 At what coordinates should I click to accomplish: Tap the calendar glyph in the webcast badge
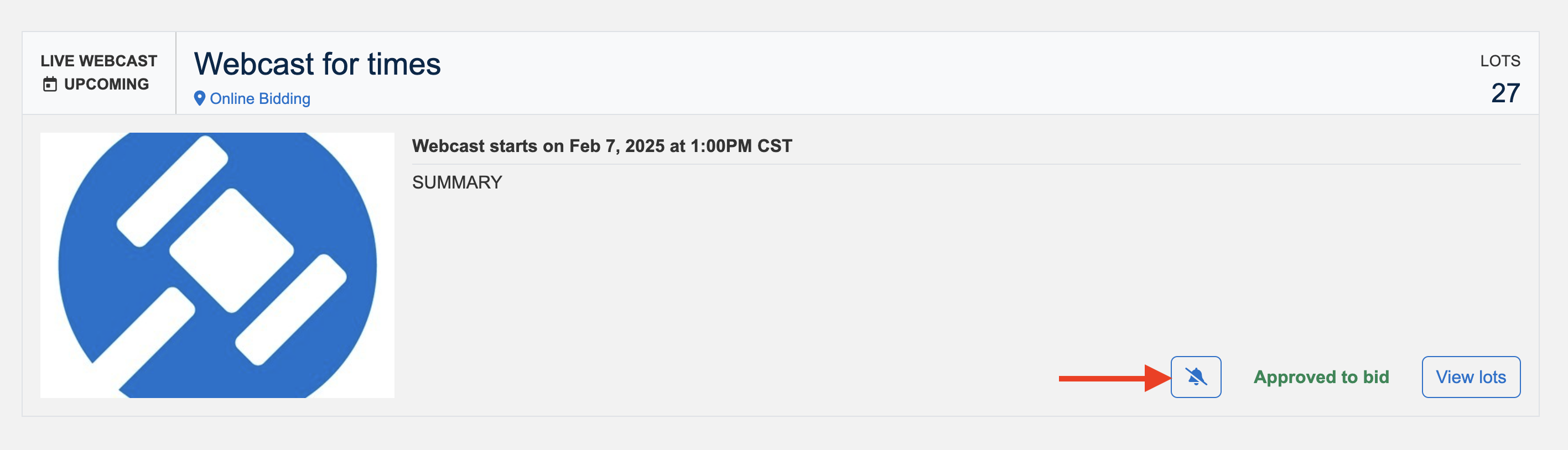click(x=50, y=83)
